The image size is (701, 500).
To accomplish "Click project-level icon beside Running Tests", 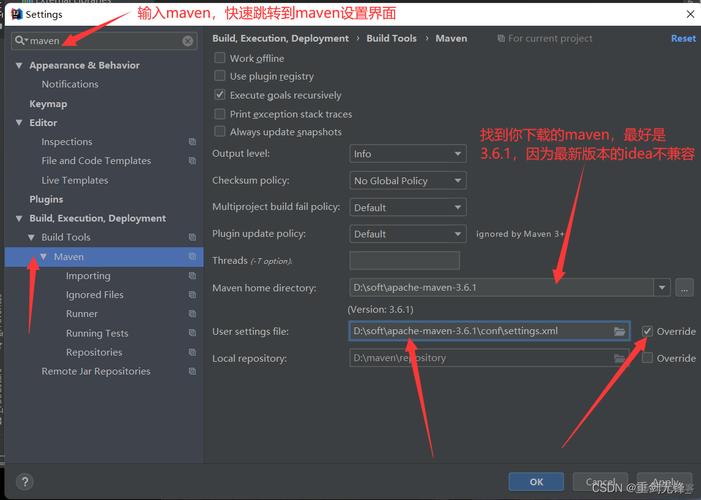I will click(192, 333).
